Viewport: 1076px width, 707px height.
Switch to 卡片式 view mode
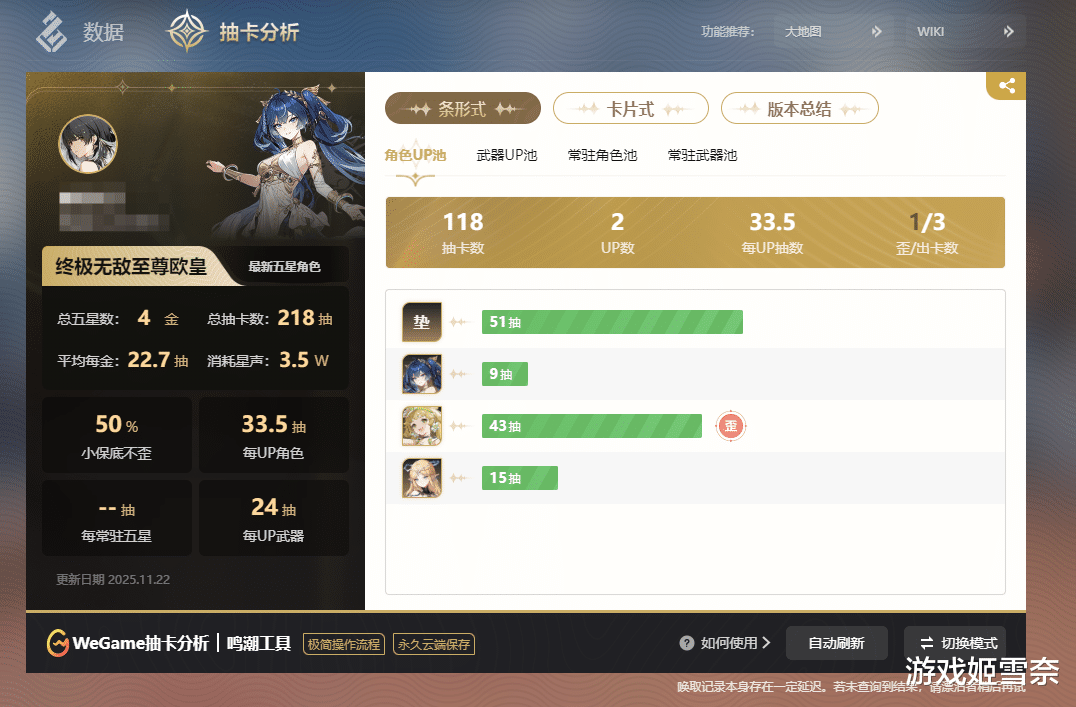point(631,108)
